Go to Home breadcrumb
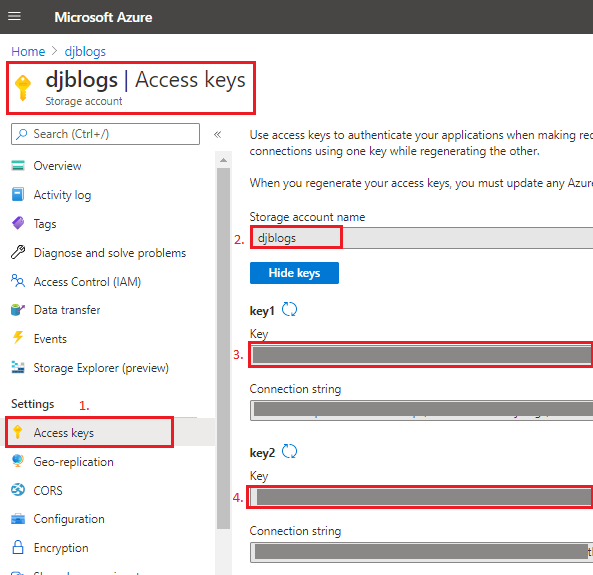 click(28, 51)
